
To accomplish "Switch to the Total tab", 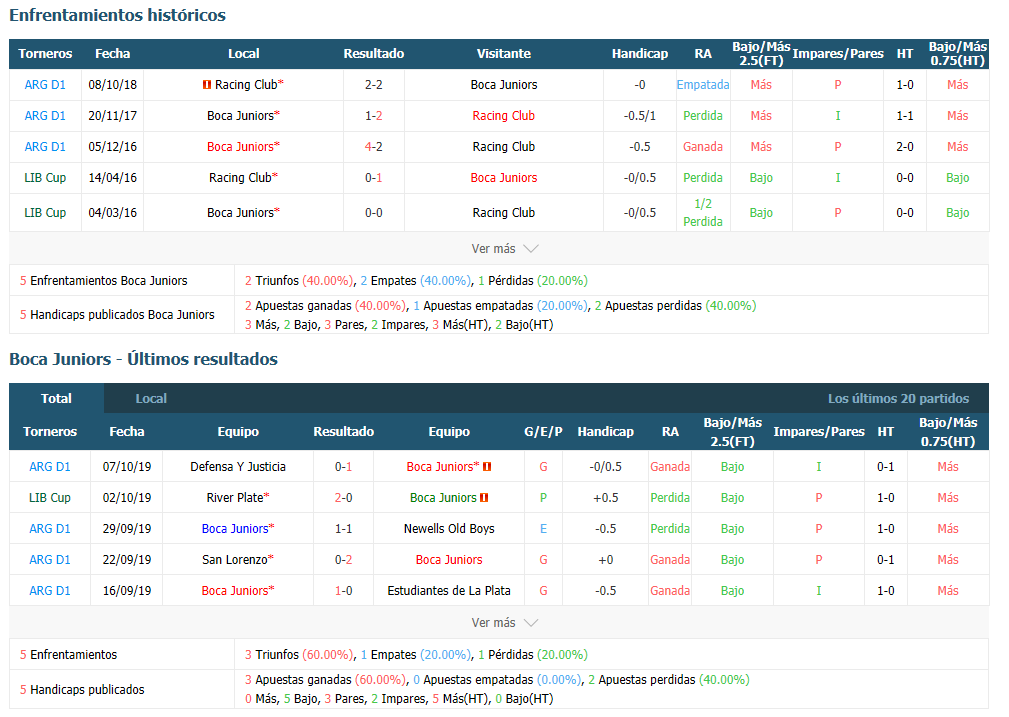I will click(x=56, y=398).
